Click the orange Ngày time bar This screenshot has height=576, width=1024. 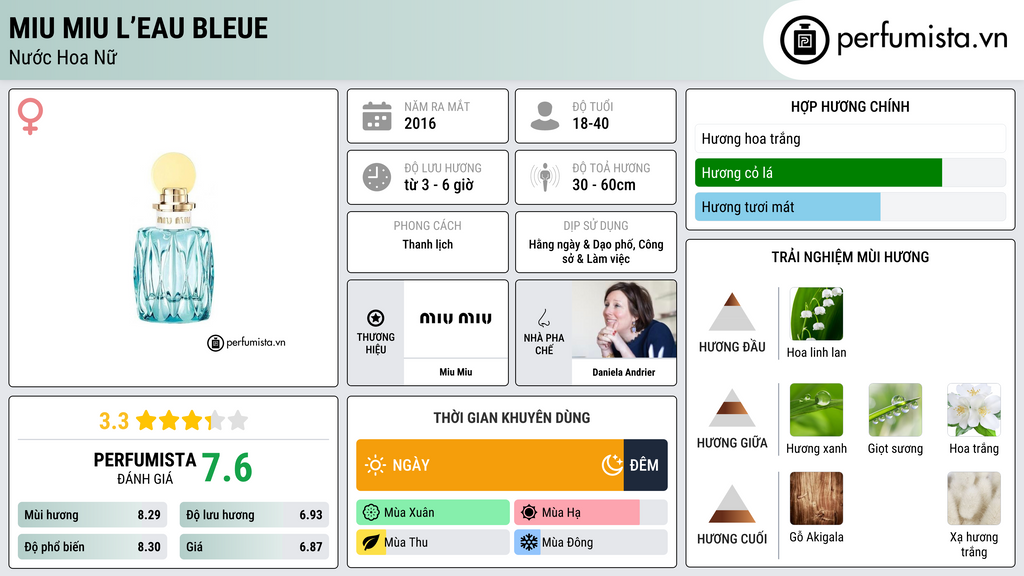click(x=490, y=465)
